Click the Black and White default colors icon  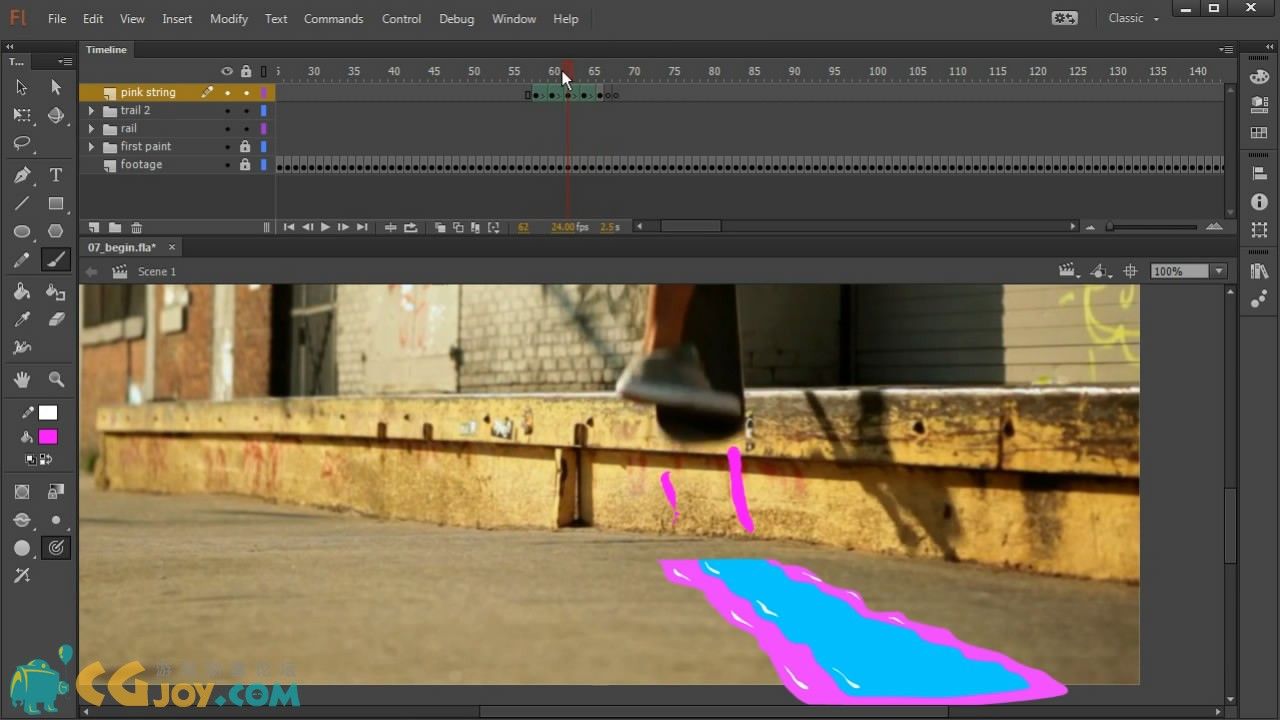pos(30,460)
